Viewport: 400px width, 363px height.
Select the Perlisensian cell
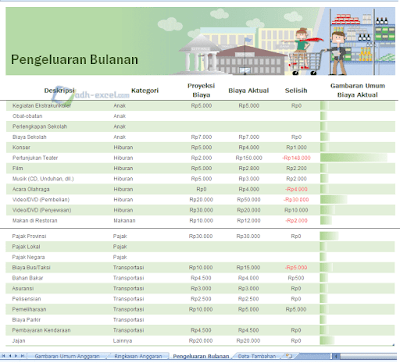coord(26,299)
